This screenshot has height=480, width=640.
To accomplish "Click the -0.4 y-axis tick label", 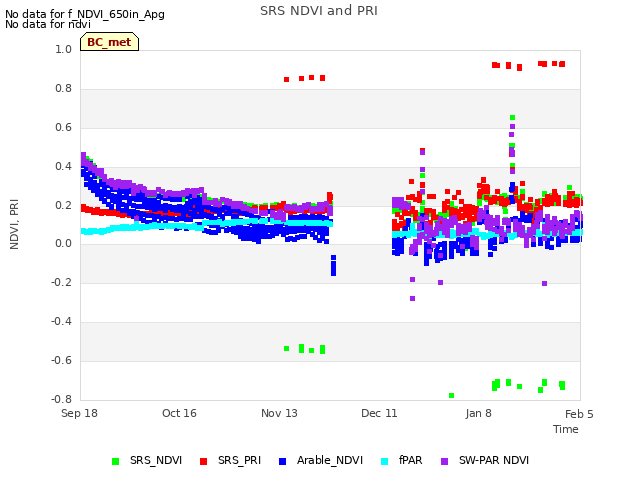I will [61, 322].
